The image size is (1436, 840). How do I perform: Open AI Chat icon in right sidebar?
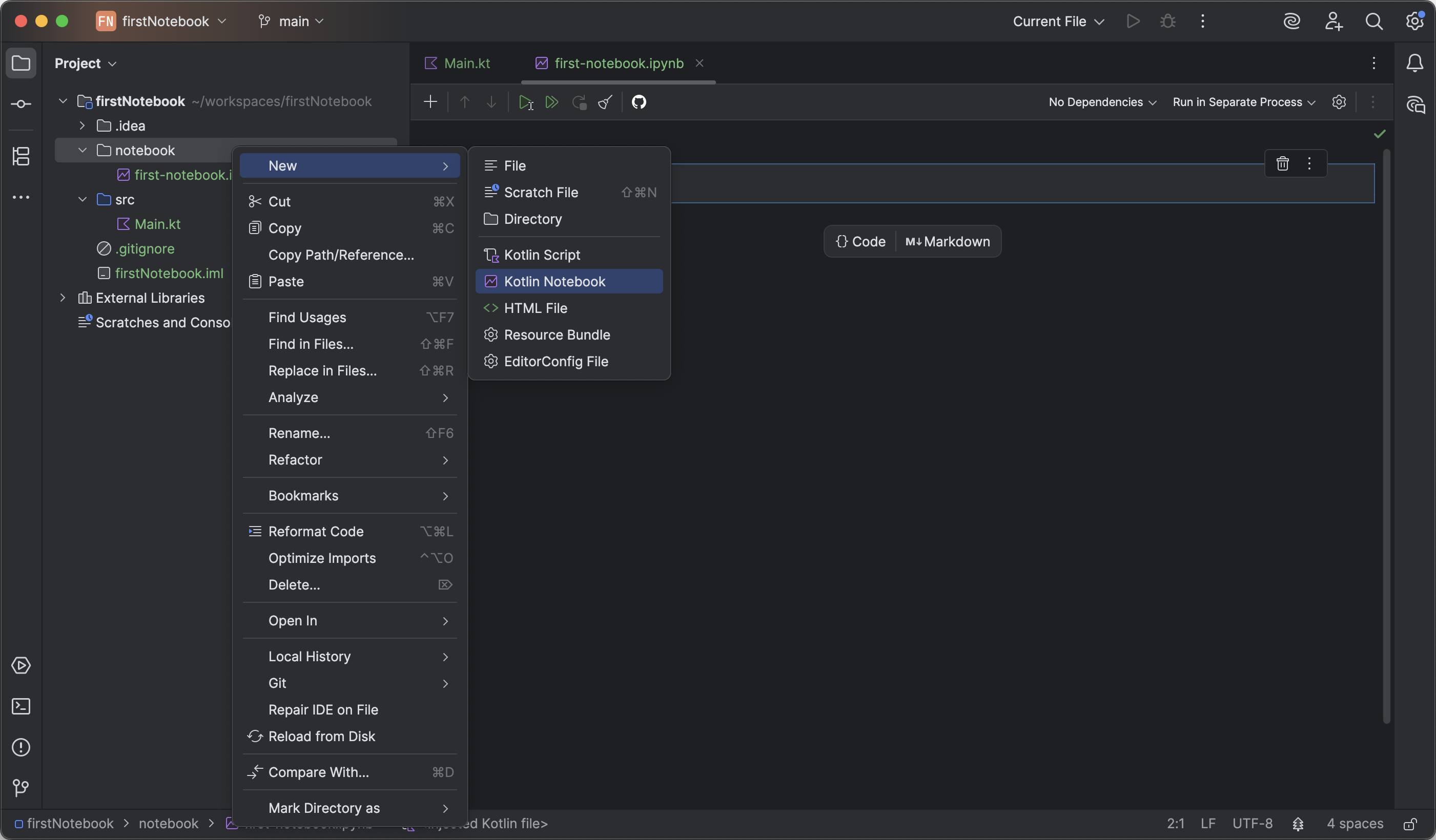click(1416, 104)
